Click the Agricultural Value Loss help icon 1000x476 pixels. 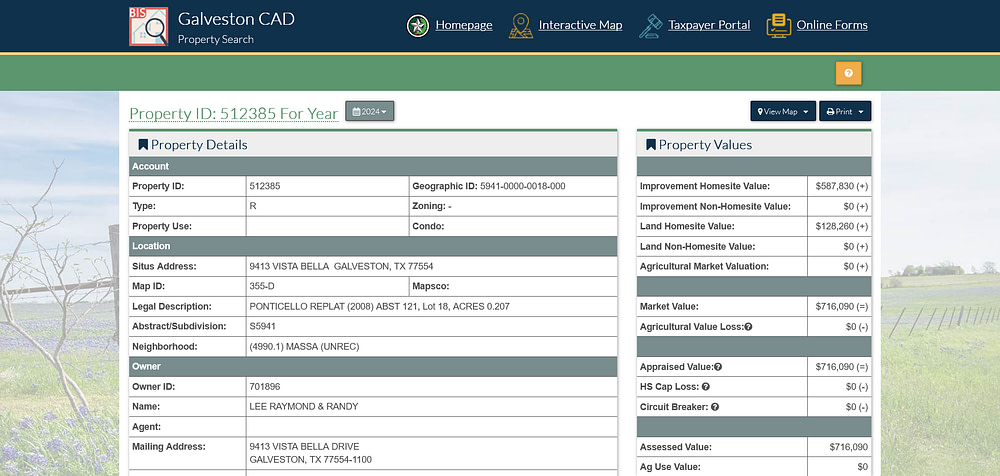pos(748,327)
